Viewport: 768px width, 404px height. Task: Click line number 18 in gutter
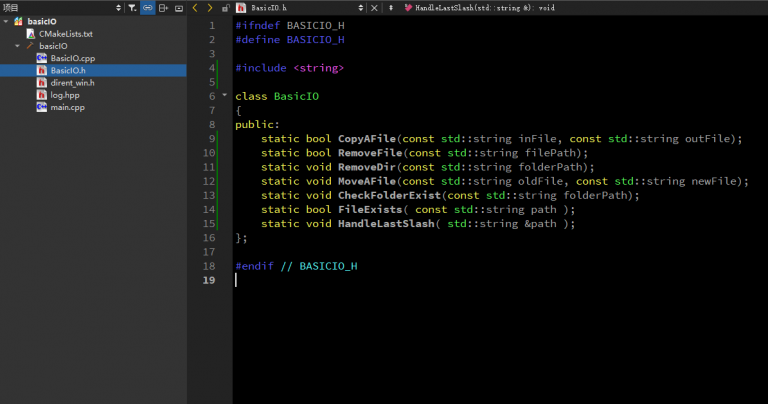pyautogui.click(x=209, y=266)
